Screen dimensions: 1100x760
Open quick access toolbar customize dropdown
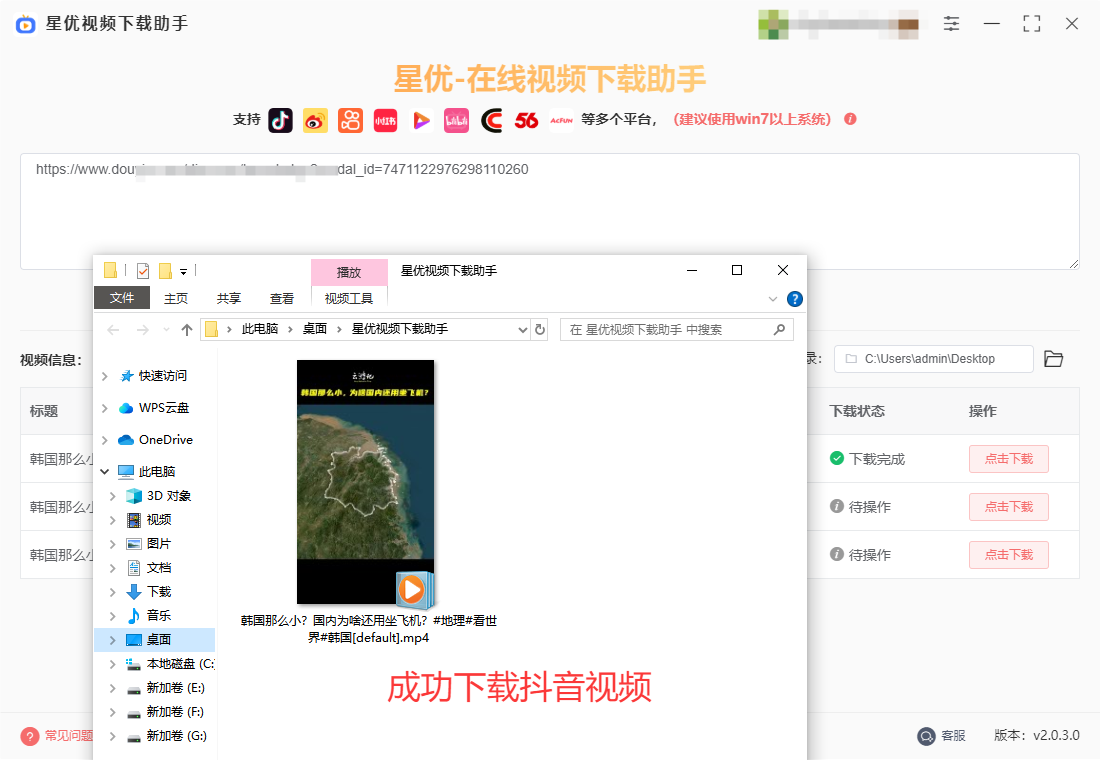[x=183, y=272]
